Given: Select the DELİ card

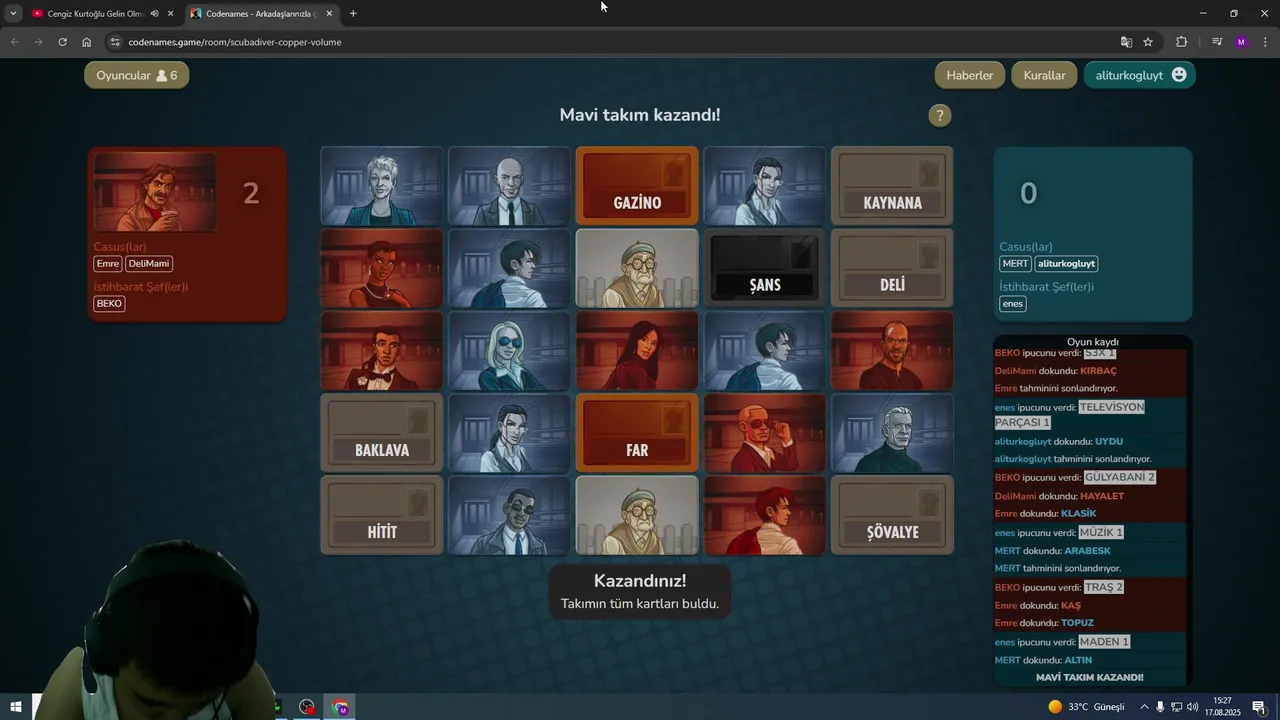Looking at the screenshot, I should click(x=892, y=268).
